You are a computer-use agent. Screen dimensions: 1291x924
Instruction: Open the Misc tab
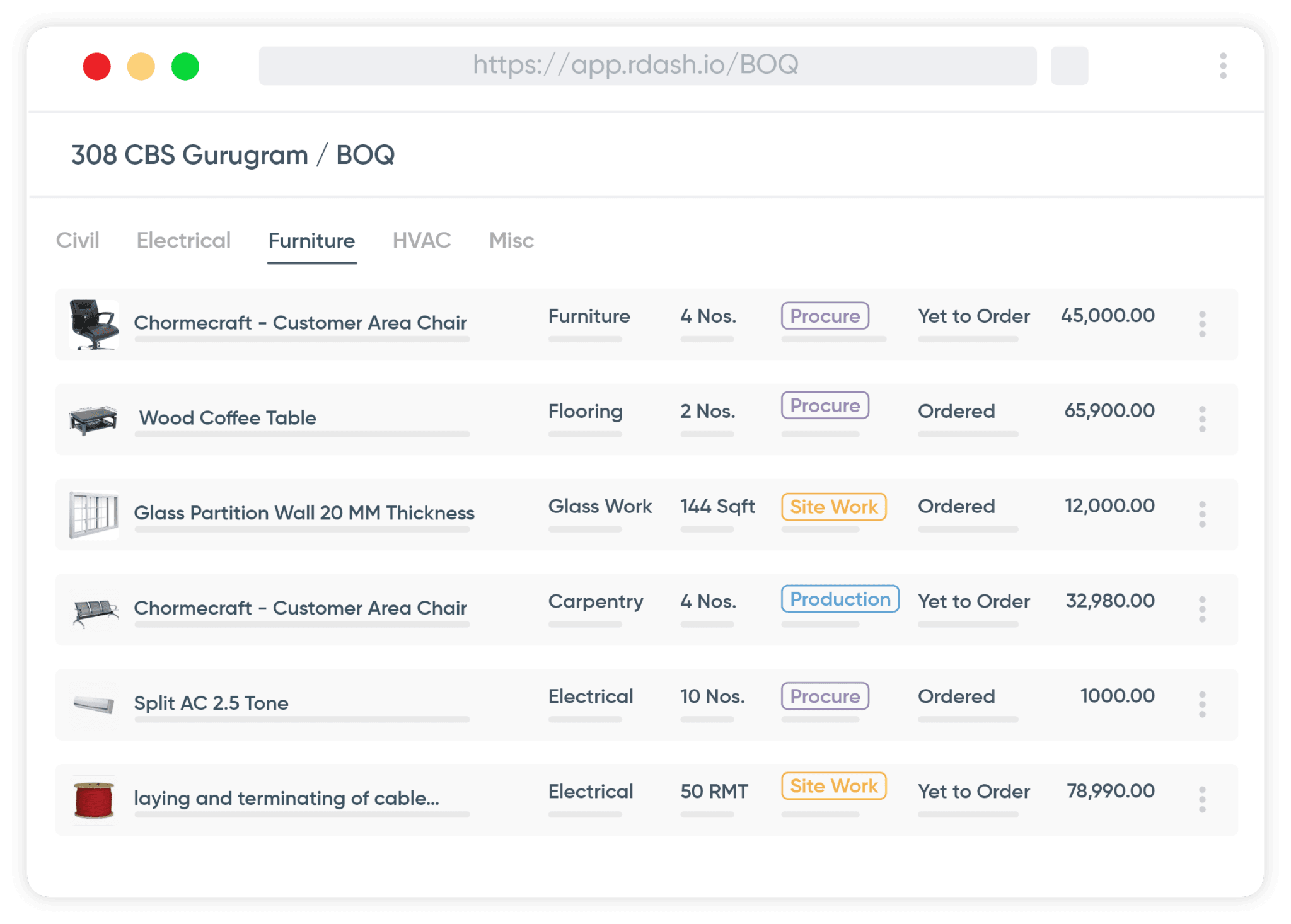[x=511, y=240]
